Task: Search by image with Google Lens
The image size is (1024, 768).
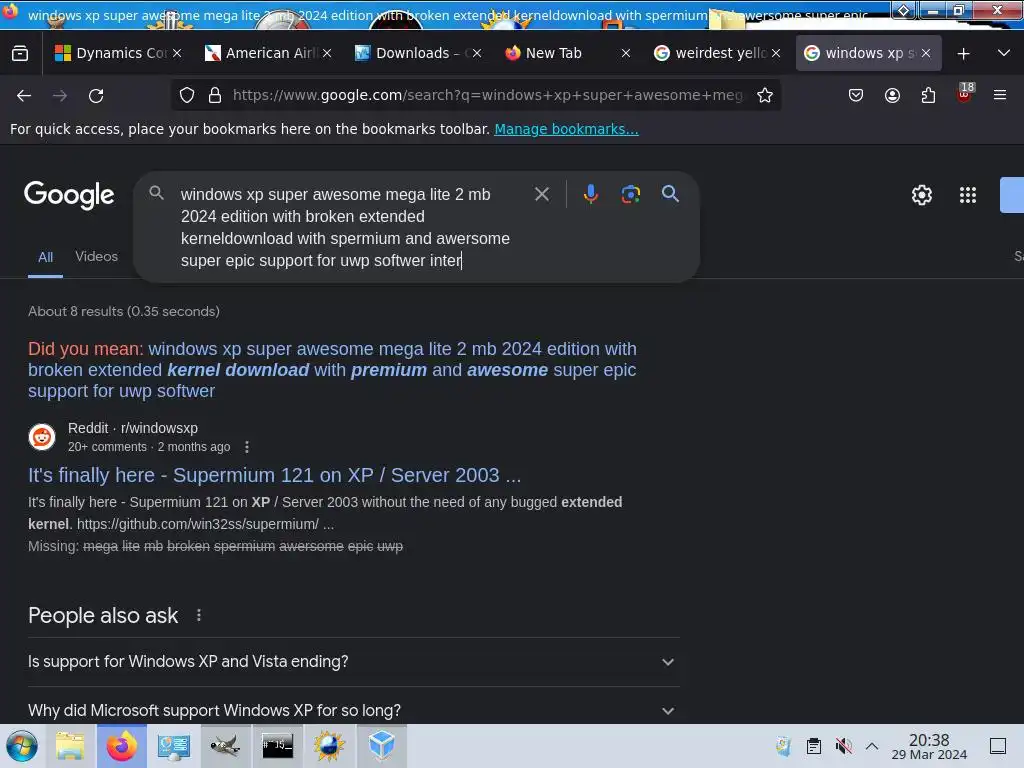Action: 630,194
